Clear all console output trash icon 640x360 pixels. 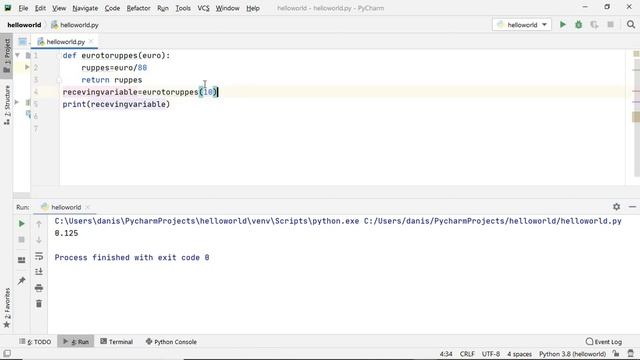pos(39,304)
